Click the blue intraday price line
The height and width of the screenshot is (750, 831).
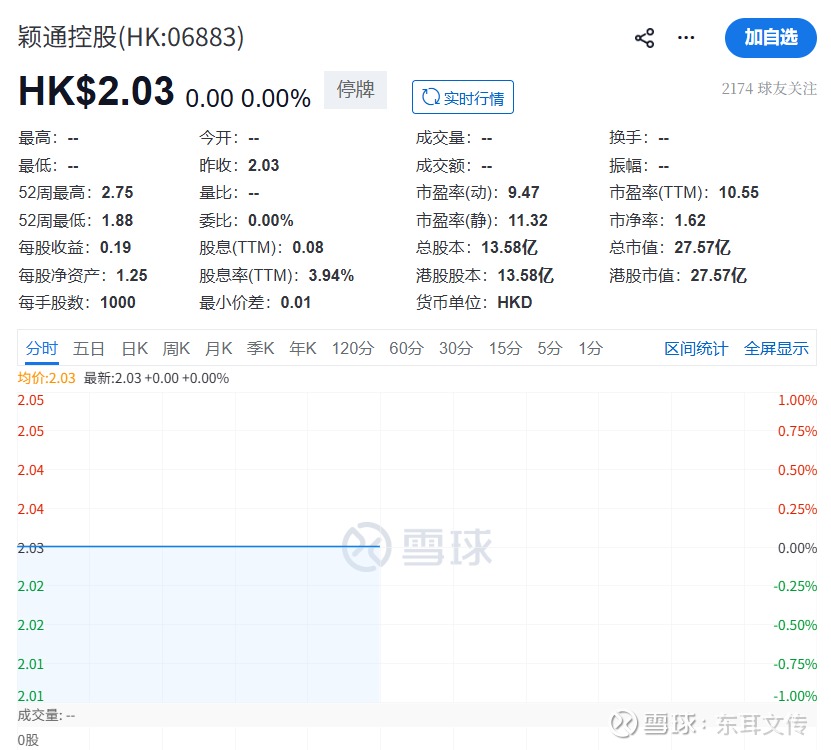(199, 546)
